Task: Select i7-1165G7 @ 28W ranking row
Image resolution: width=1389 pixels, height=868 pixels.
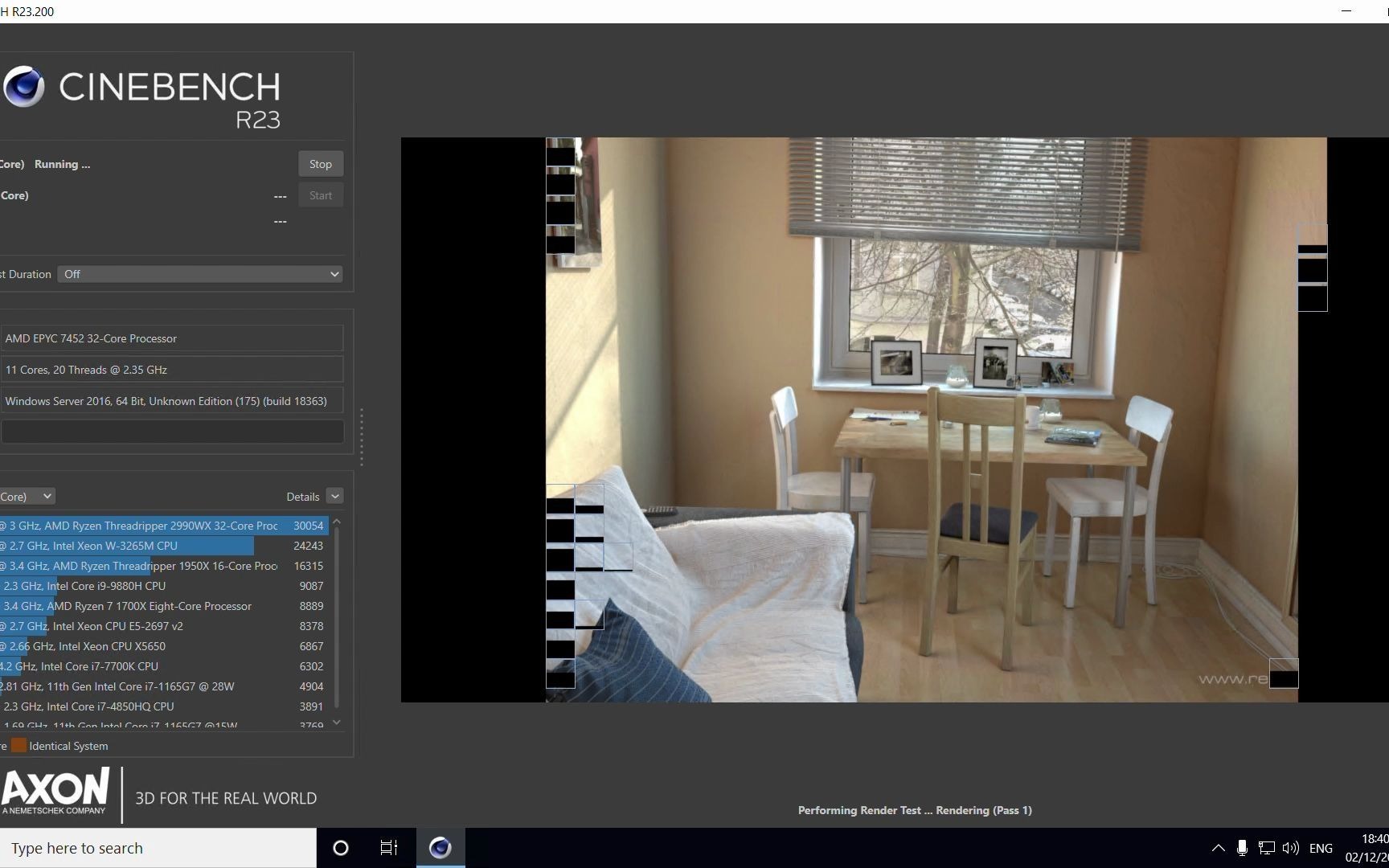Action: [164, 686]
